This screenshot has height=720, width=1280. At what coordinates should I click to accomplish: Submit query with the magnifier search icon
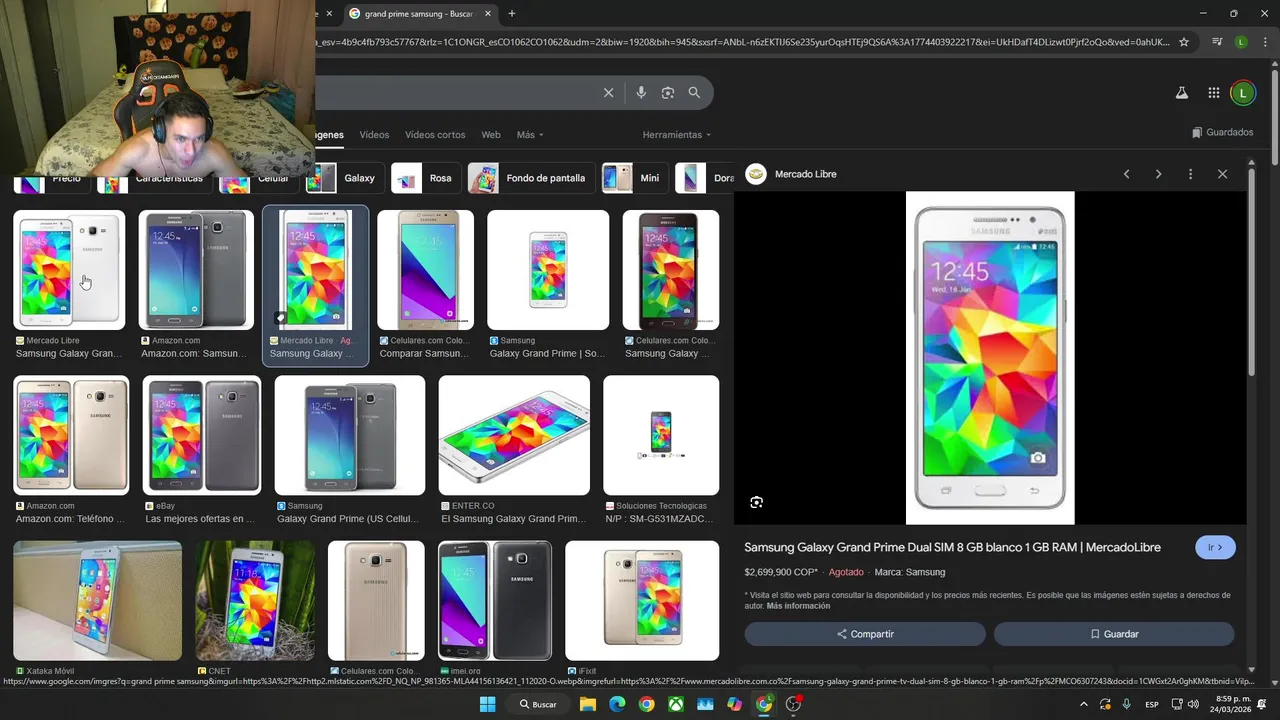[x=694, y=93]
